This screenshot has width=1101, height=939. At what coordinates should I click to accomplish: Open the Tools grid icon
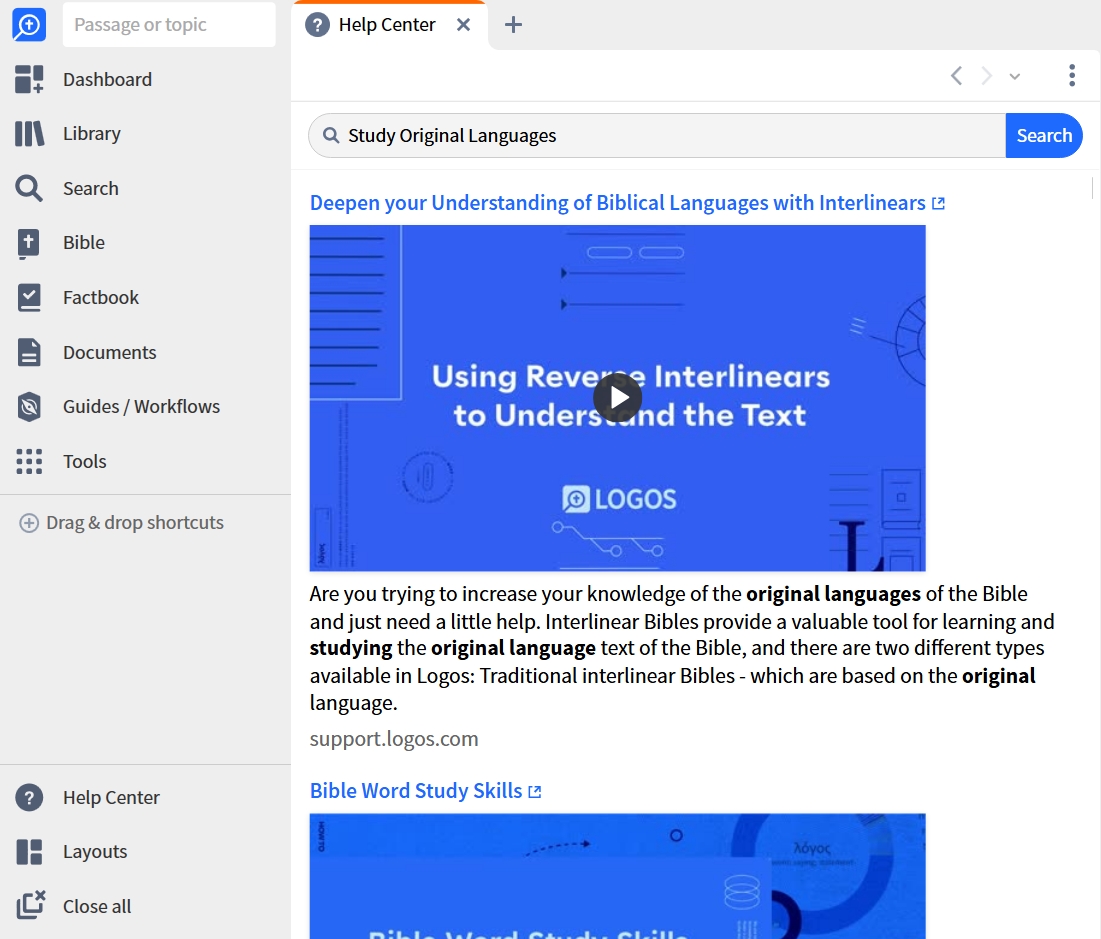pyautogui.click(x=29, y=461)
